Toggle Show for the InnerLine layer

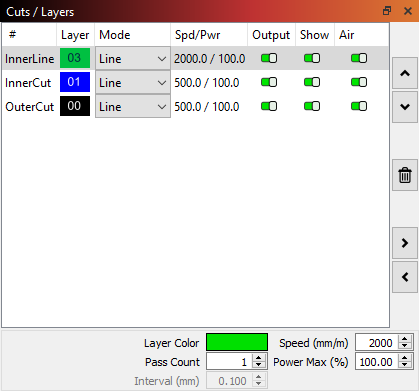pyautogui.click(x=312, y=58)
